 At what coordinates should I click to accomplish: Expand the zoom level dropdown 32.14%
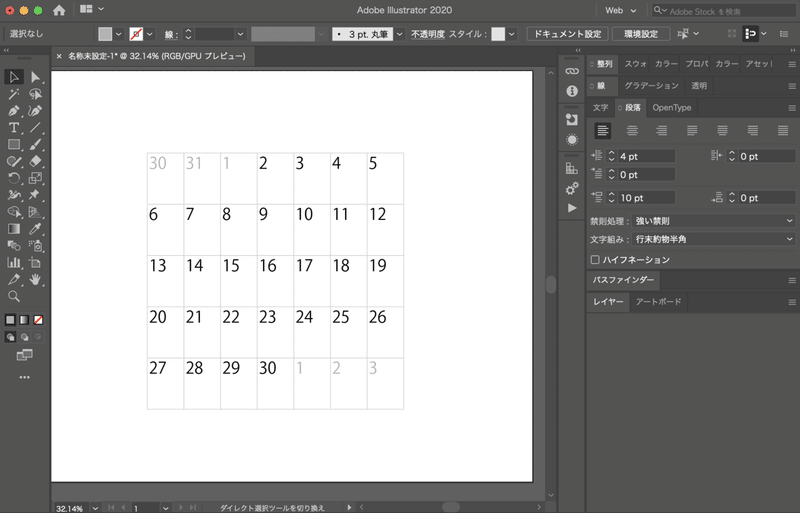point(95,508)
